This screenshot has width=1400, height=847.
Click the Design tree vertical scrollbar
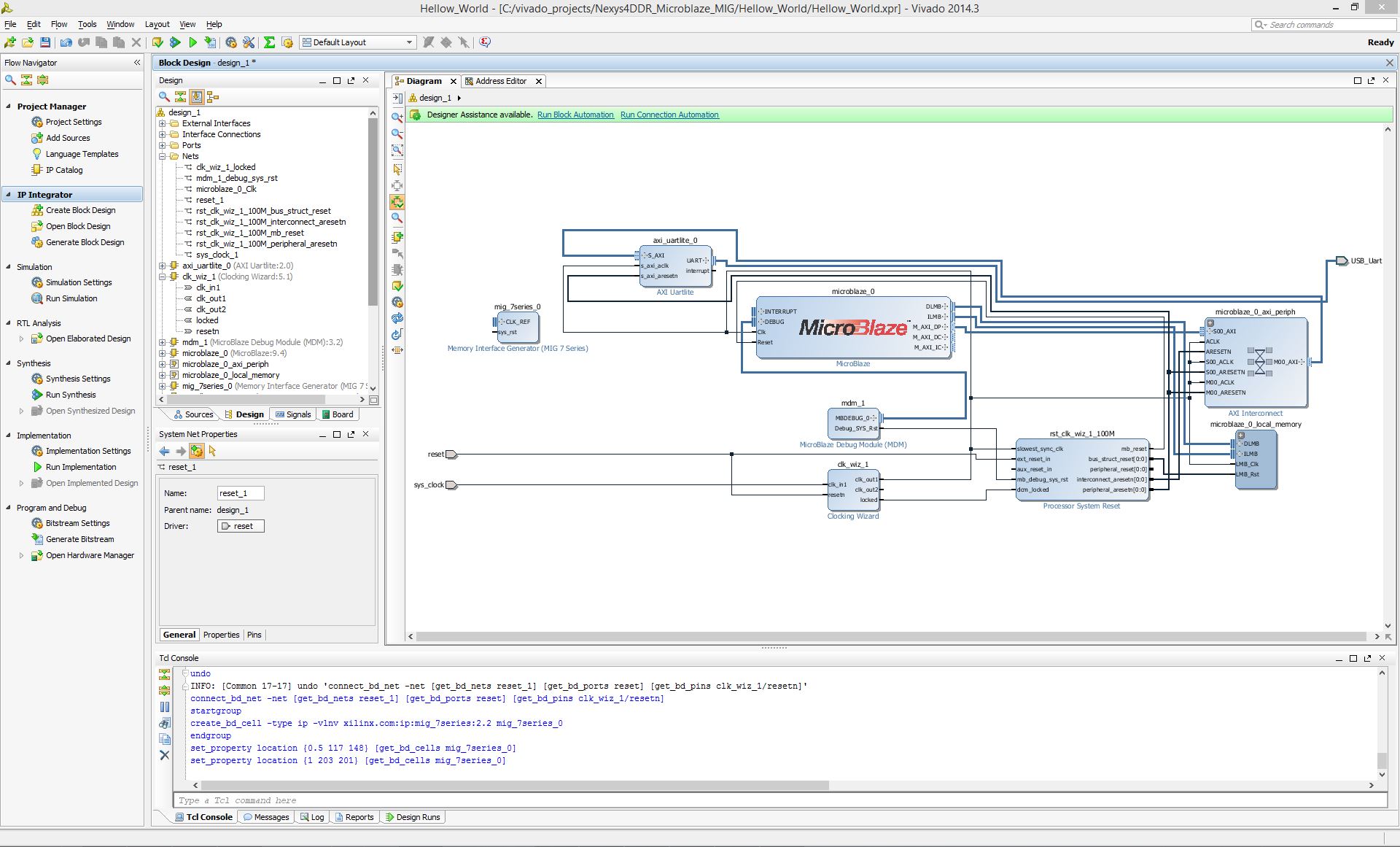point(373,212)
